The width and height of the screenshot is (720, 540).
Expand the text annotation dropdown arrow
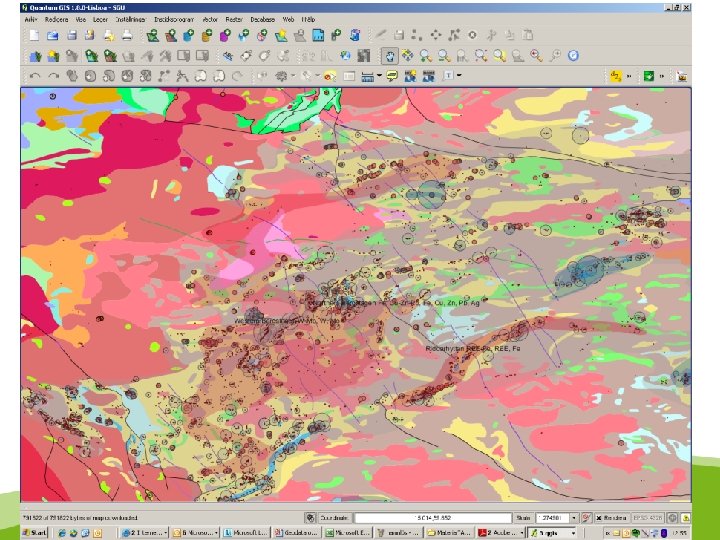click(x=460, y=75)
